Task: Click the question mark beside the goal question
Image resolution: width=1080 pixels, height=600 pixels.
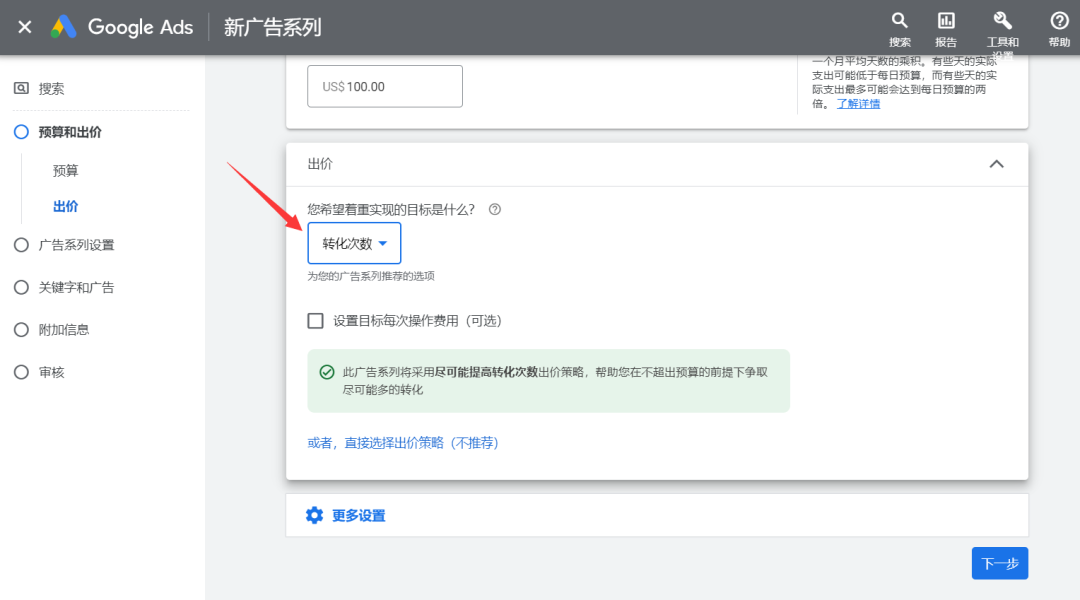Action: [x=494, y=209]
